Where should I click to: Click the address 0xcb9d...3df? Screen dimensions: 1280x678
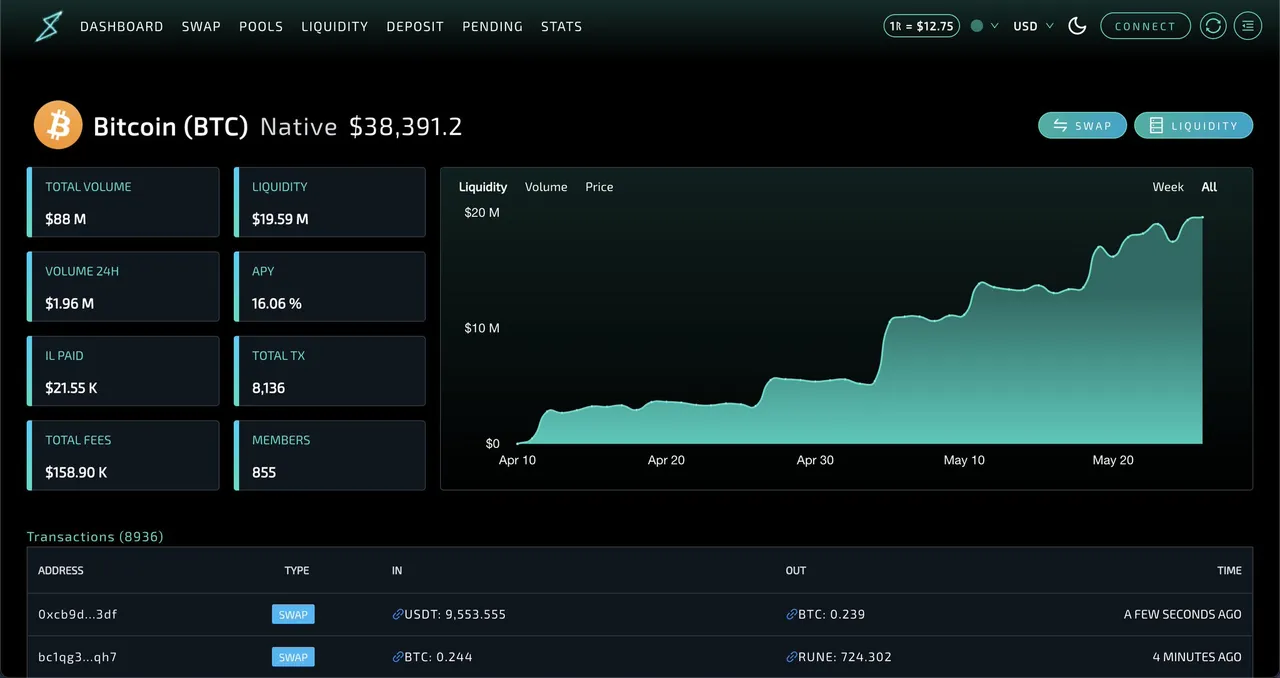(x=78, y=614)
